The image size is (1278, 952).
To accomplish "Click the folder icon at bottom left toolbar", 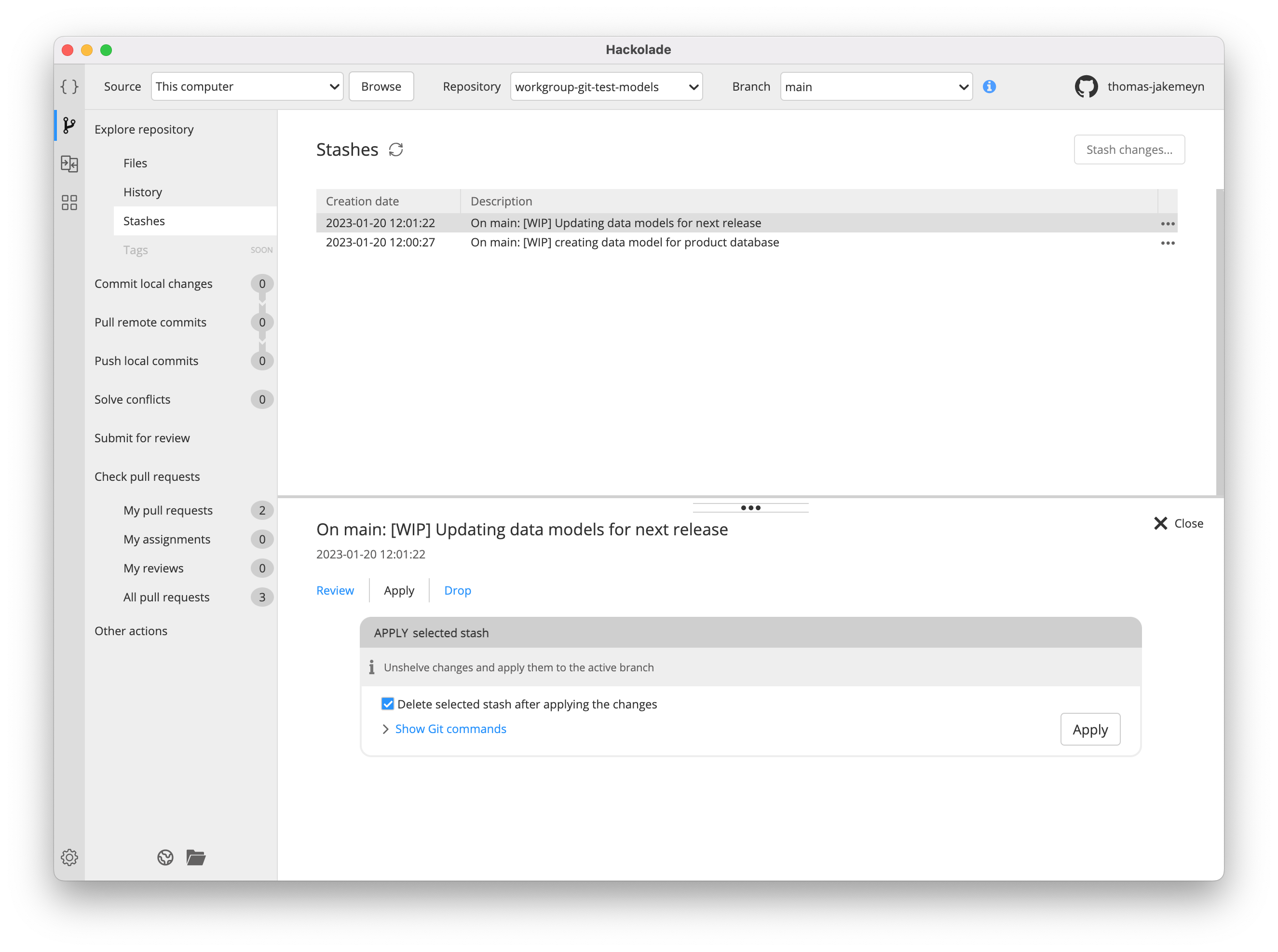I will [196, 857].
